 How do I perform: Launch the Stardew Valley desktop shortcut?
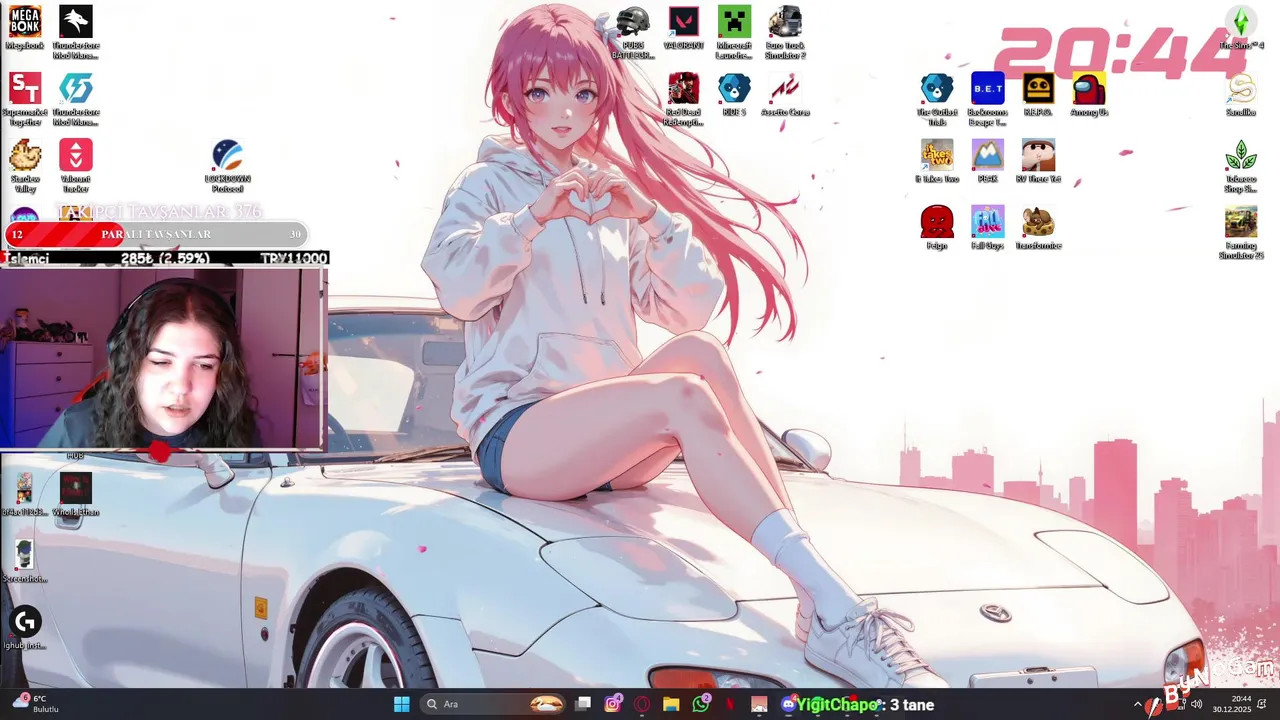[25, 164]
